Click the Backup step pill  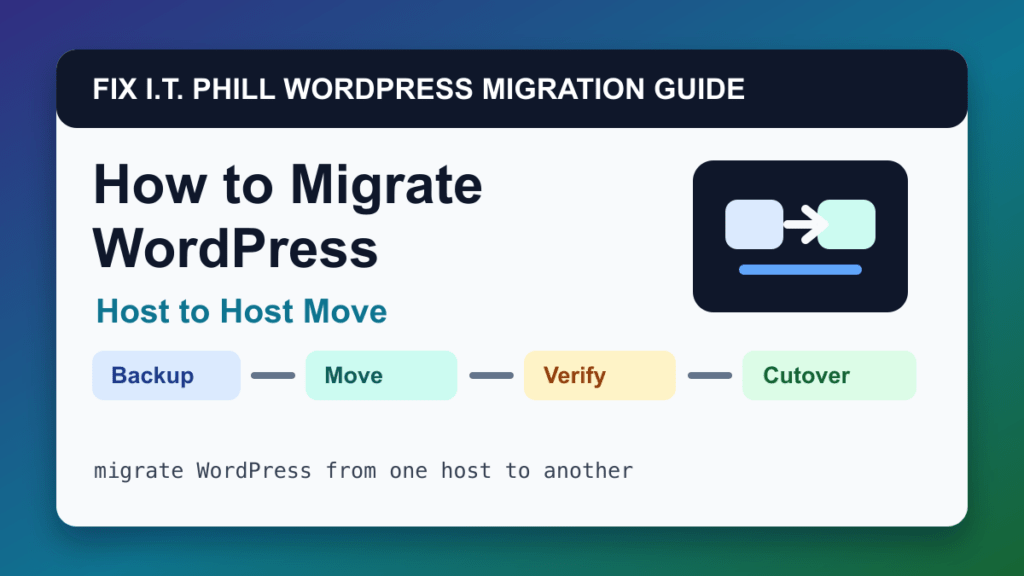[166, 376]
